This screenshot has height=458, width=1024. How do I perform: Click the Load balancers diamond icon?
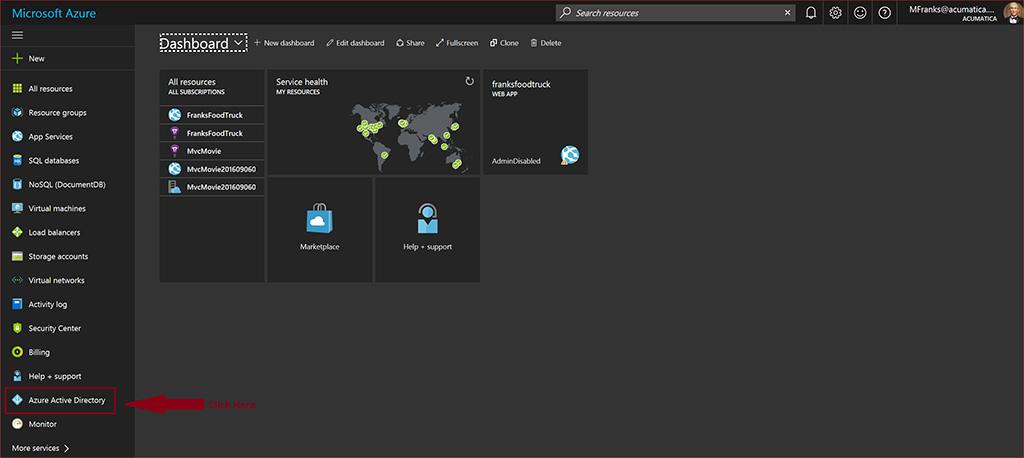tap(18, 233)
